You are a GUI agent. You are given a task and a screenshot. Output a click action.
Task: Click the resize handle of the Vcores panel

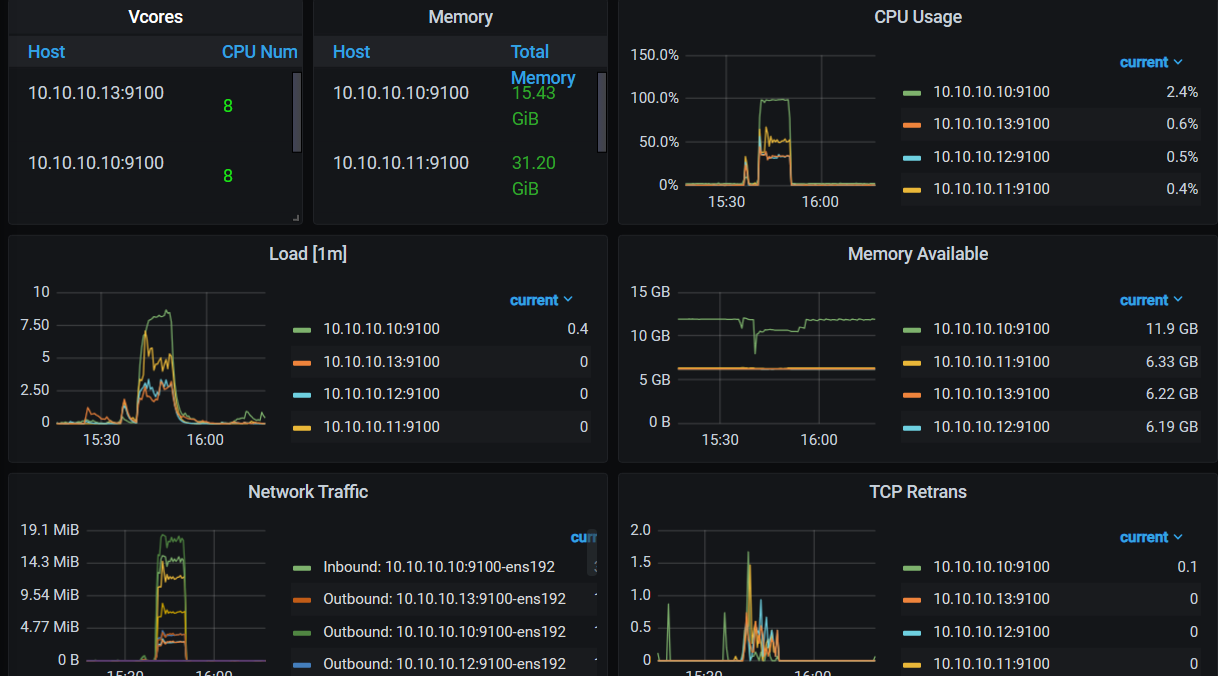(x=295, y=217)
